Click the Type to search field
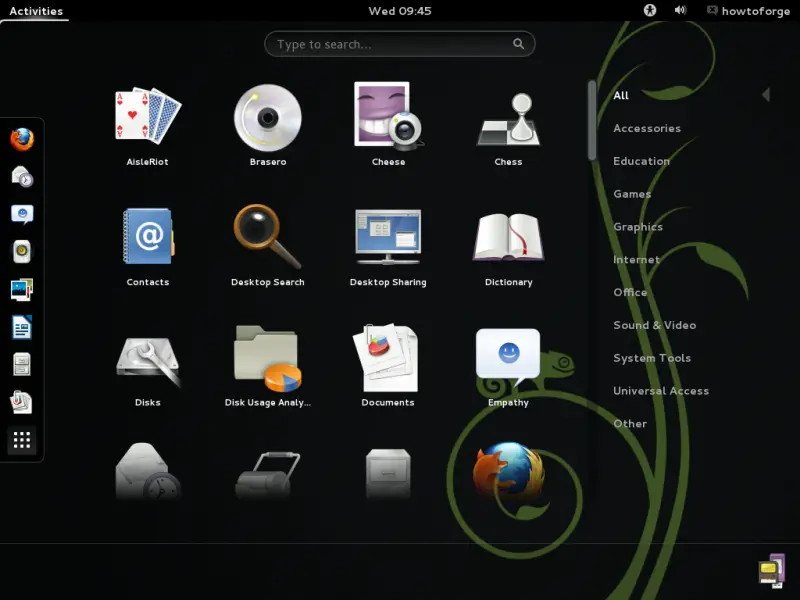 coord(400,44)
